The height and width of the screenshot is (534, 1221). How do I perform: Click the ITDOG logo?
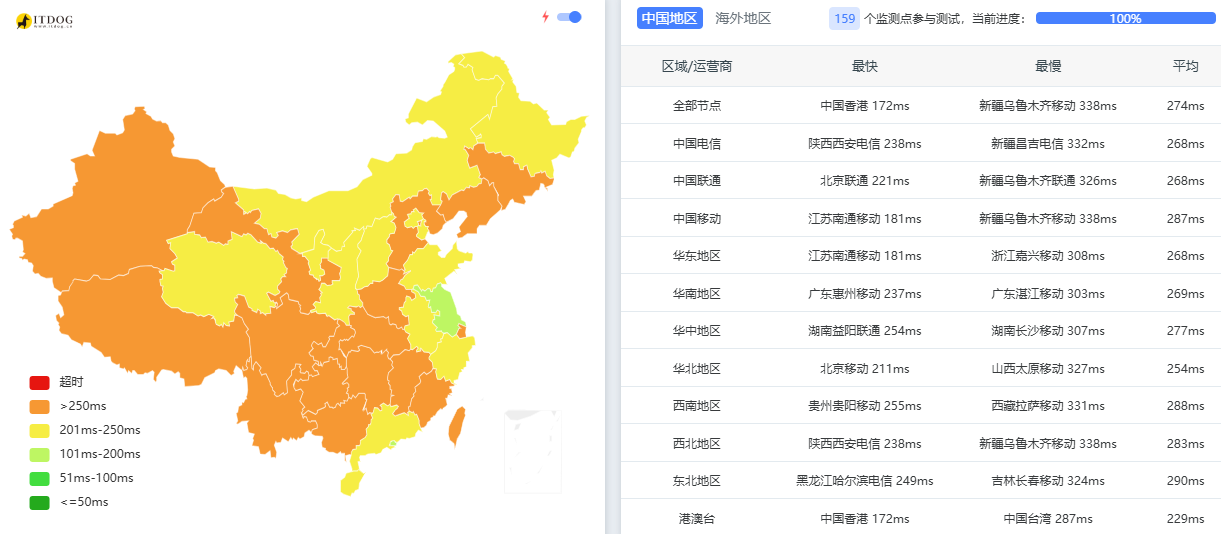(45, 21)
